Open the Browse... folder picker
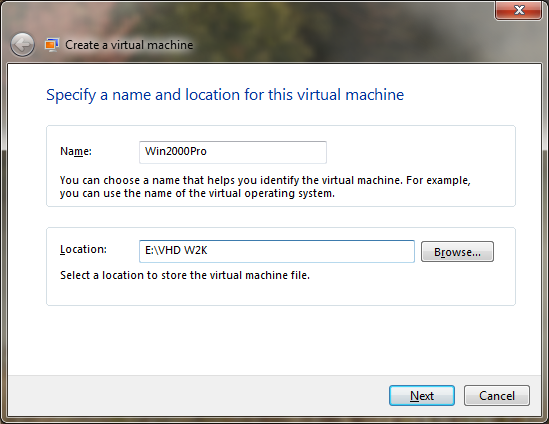The image size is (549, 424). [x=457, y=252]
